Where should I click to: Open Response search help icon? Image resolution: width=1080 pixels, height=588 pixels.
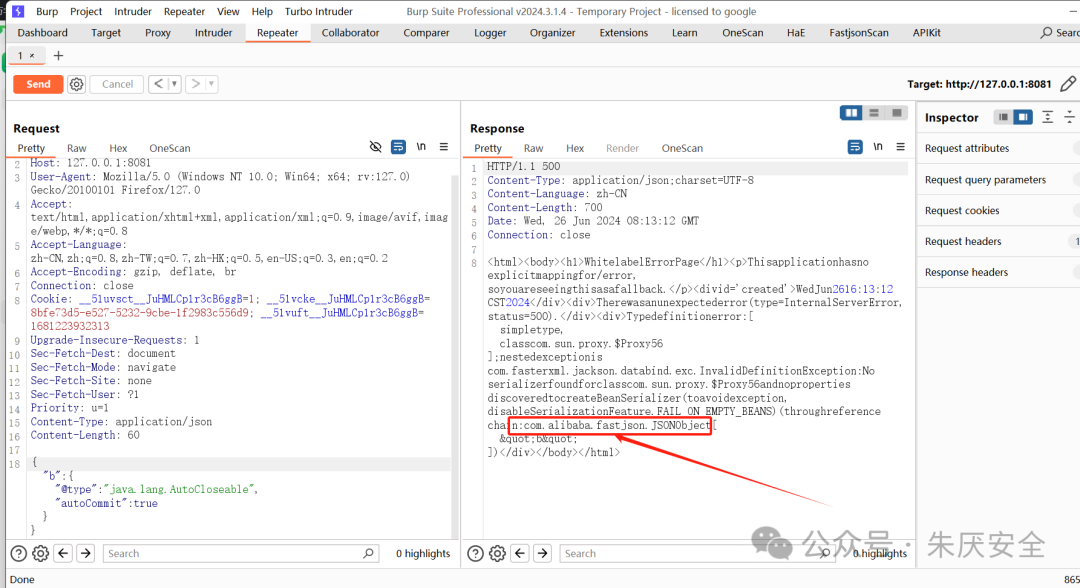click(475, 554)
